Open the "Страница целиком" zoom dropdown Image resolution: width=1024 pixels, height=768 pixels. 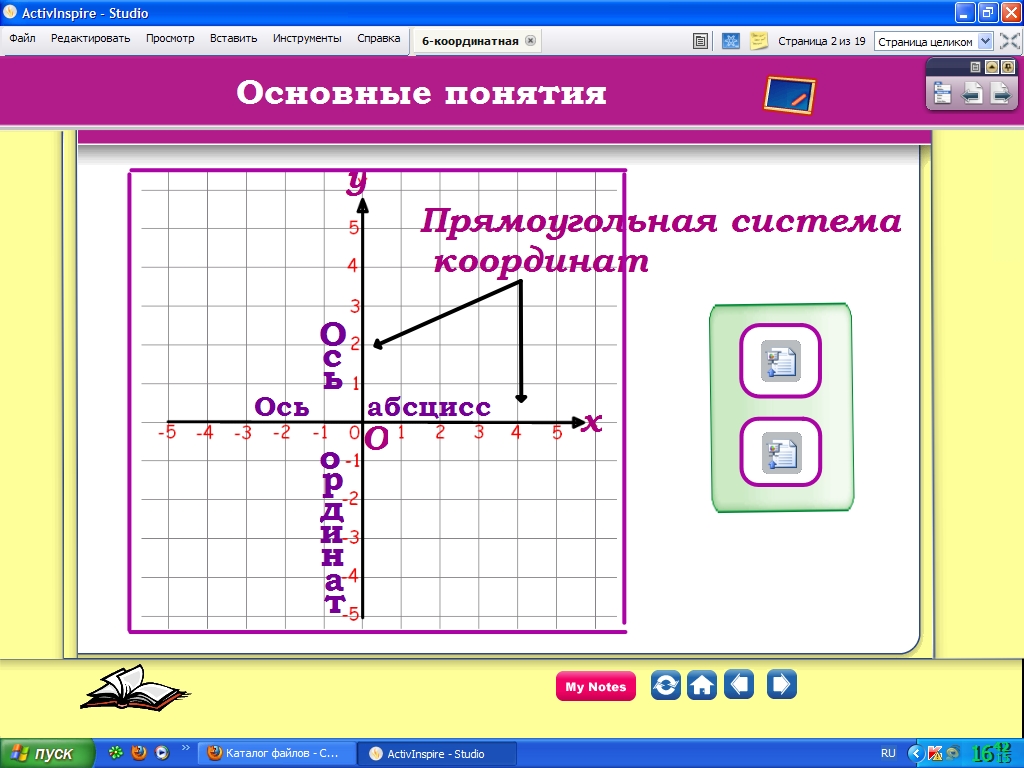coord(984,41)
